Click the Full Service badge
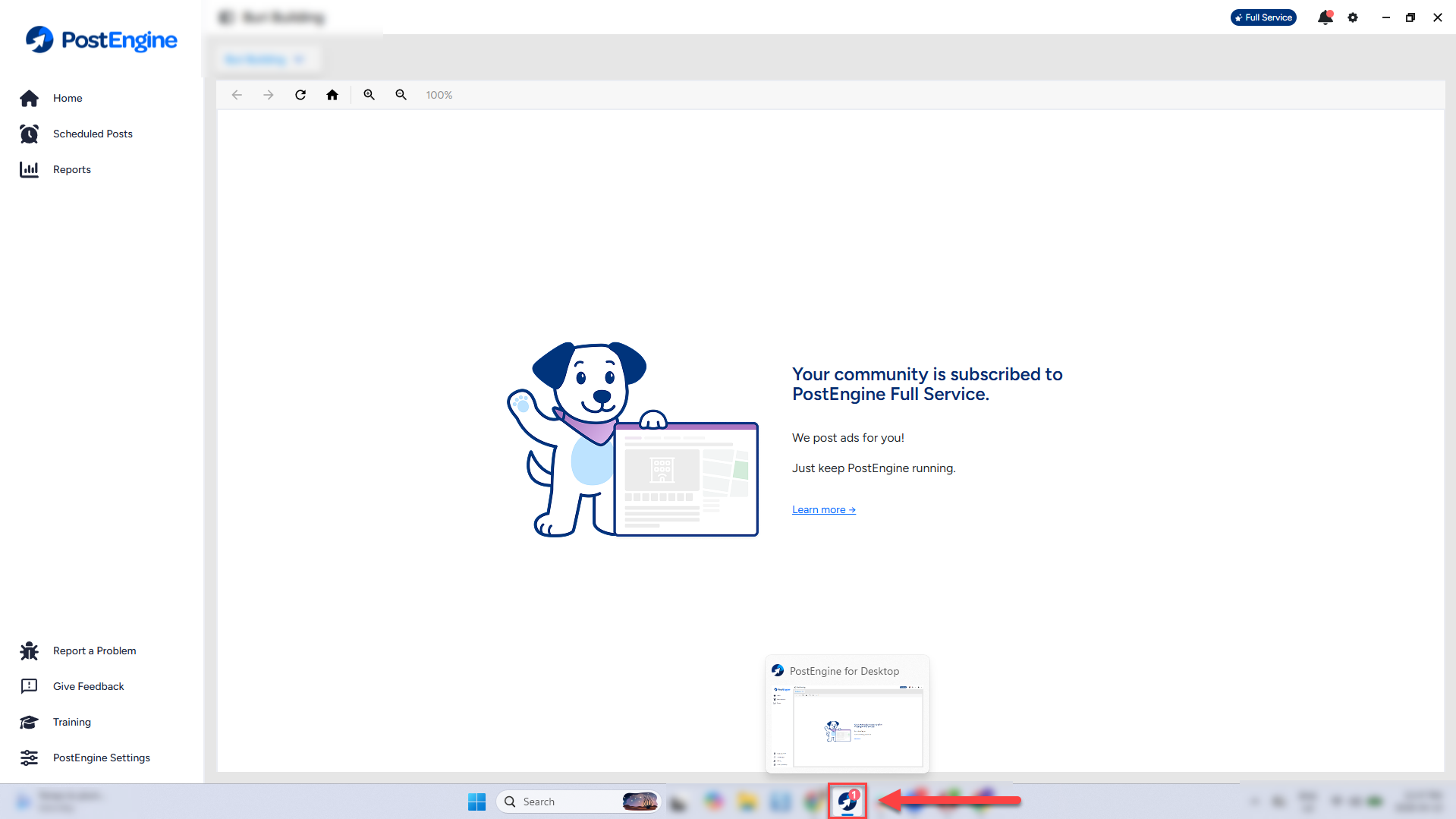The width and height of the screenshot is (1456, 819). 1263,17
